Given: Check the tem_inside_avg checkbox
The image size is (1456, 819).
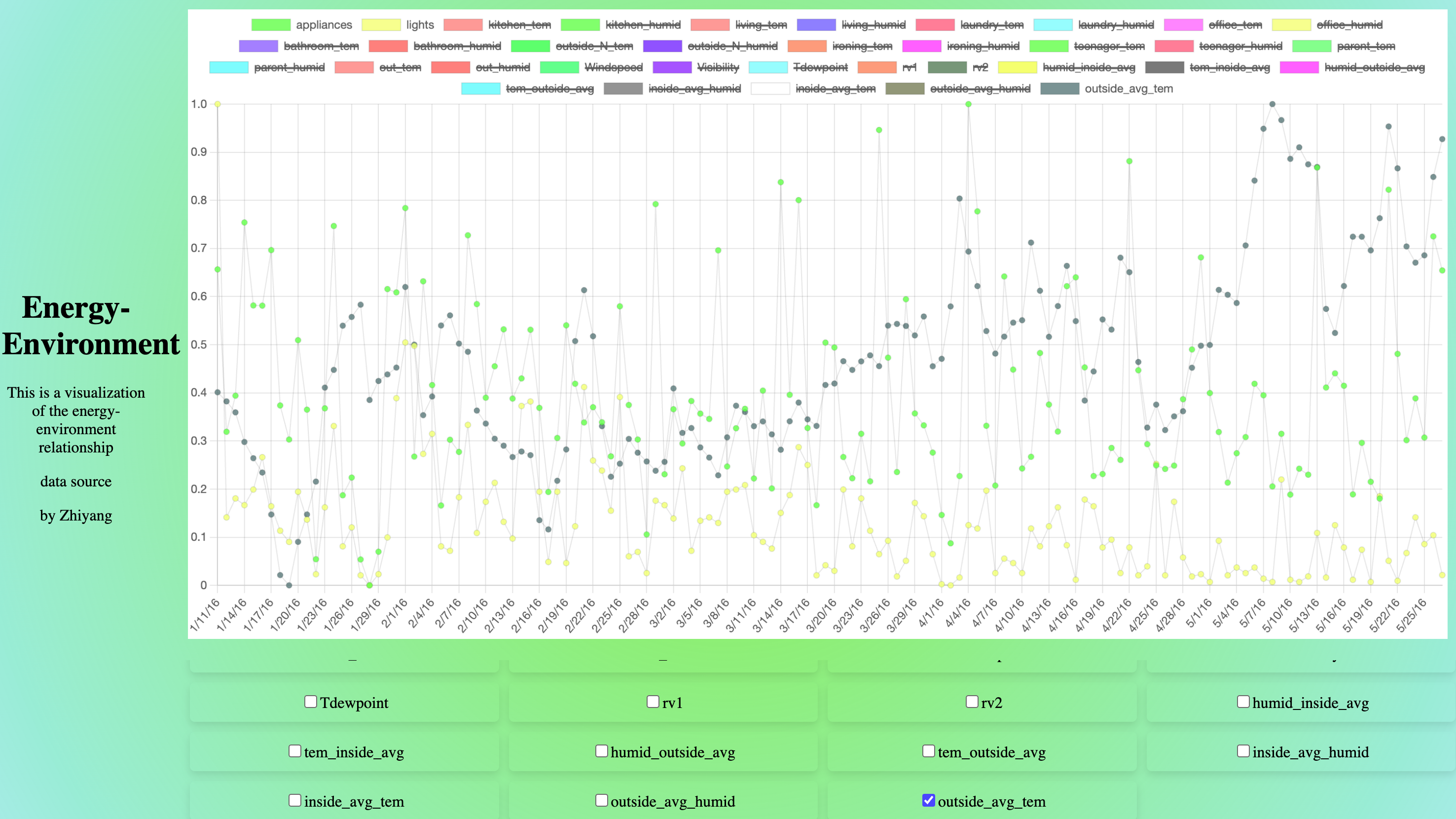Looking at the screenshot, I should tap(294, 751).
